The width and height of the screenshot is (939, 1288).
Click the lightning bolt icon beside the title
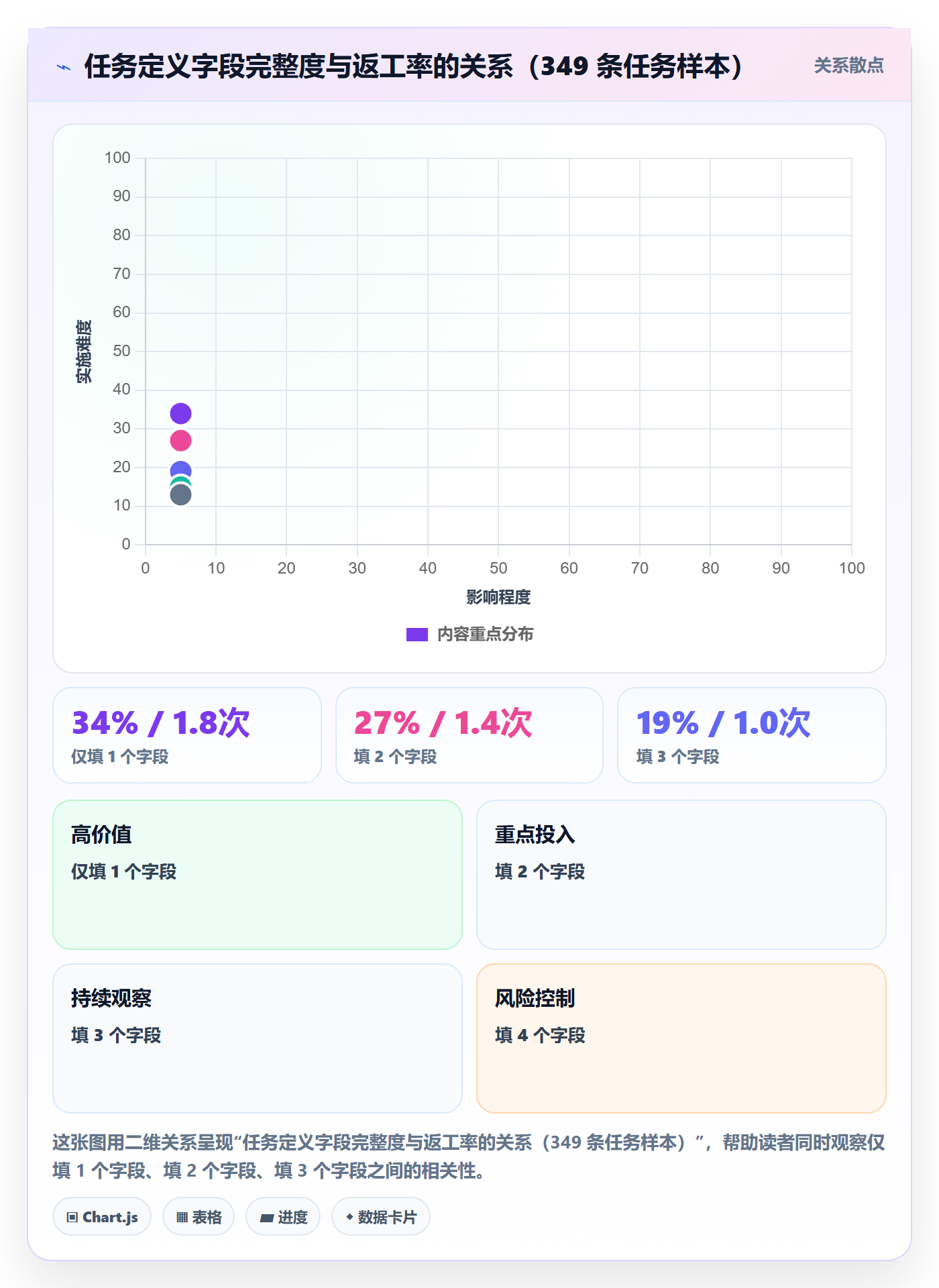pyautogui.click(x=64, y=67)
